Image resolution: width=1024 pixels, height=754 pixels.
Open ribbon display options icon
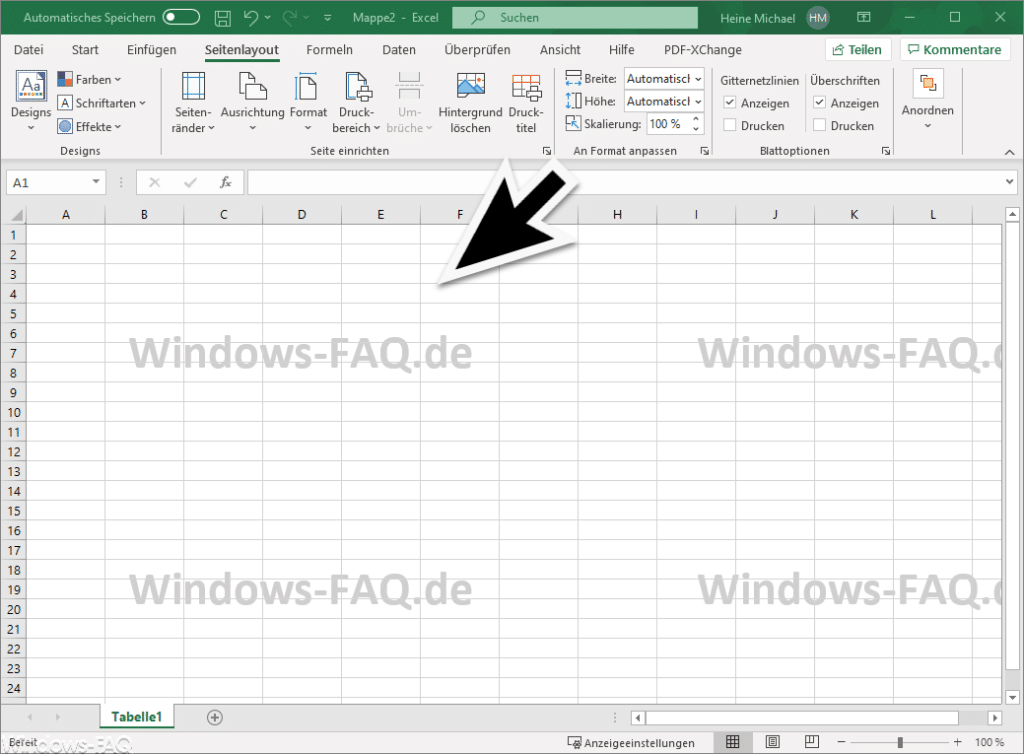pyautogui.click(x=864, y=18)
